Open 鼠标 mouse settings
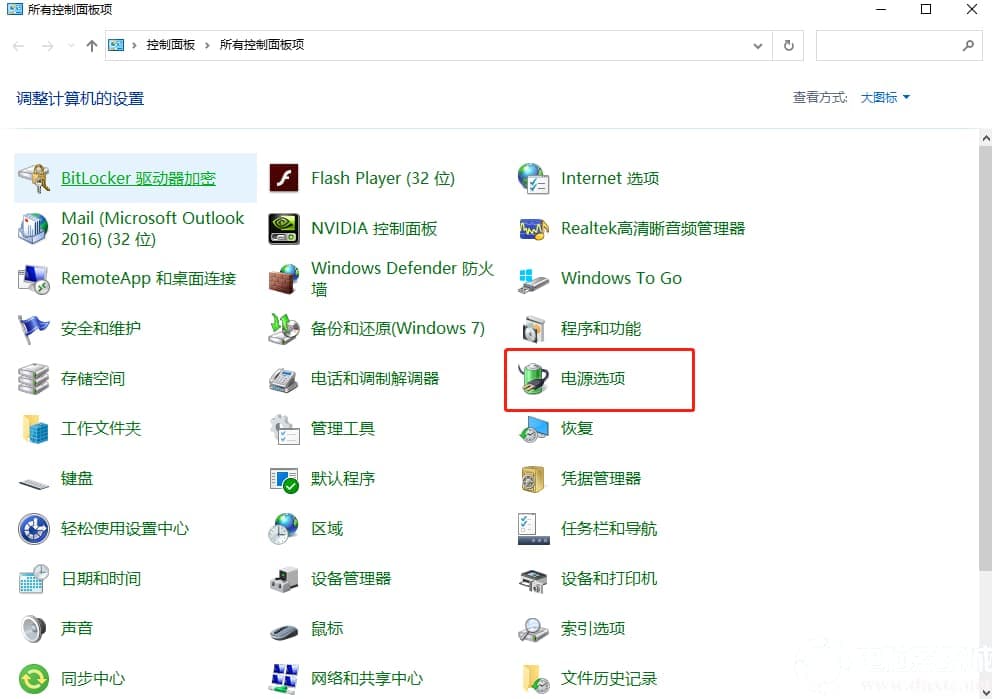The width and height of the screenshot is (992, 699). pos(328,628)
